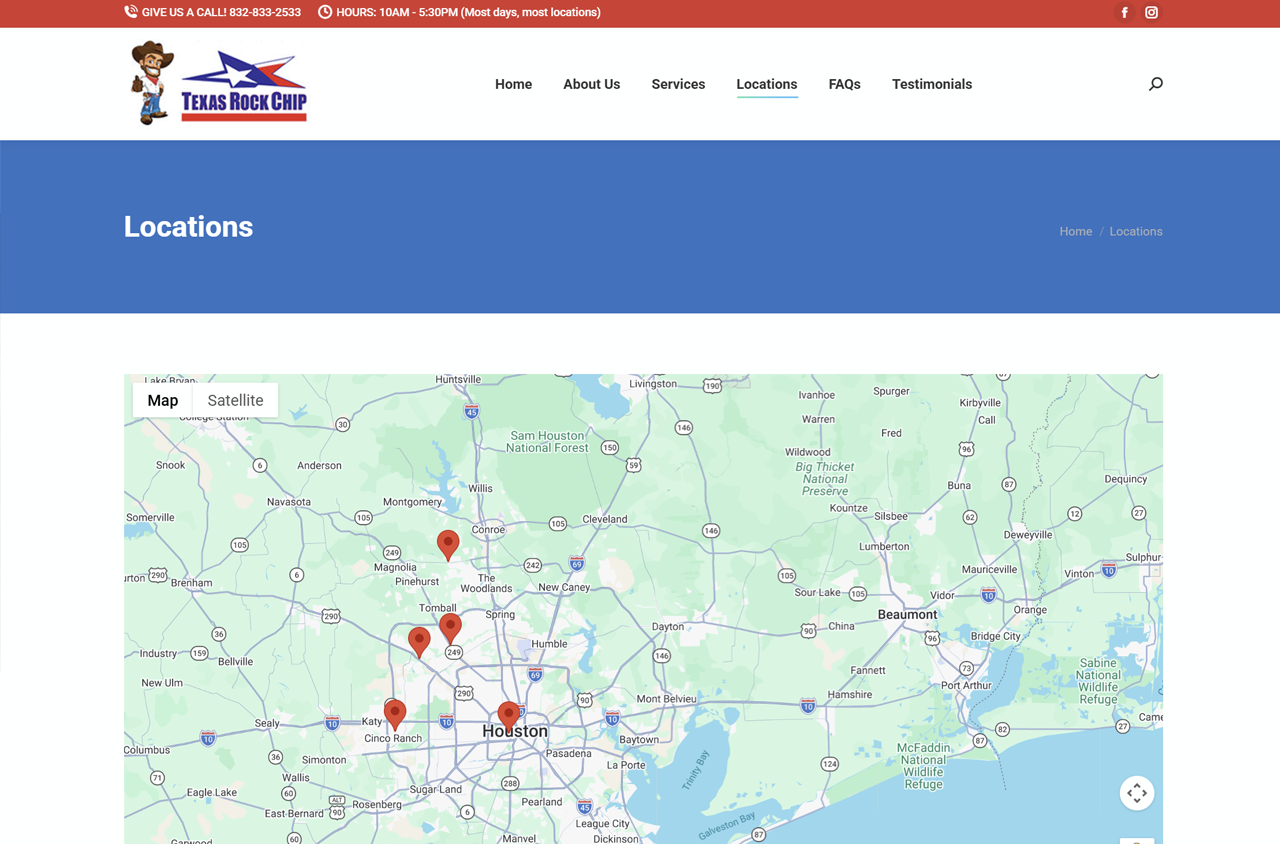Viewport: 1280px width, 844px height.
Task: Open the Facebook social icon
Action: (x=1125, y=13)
